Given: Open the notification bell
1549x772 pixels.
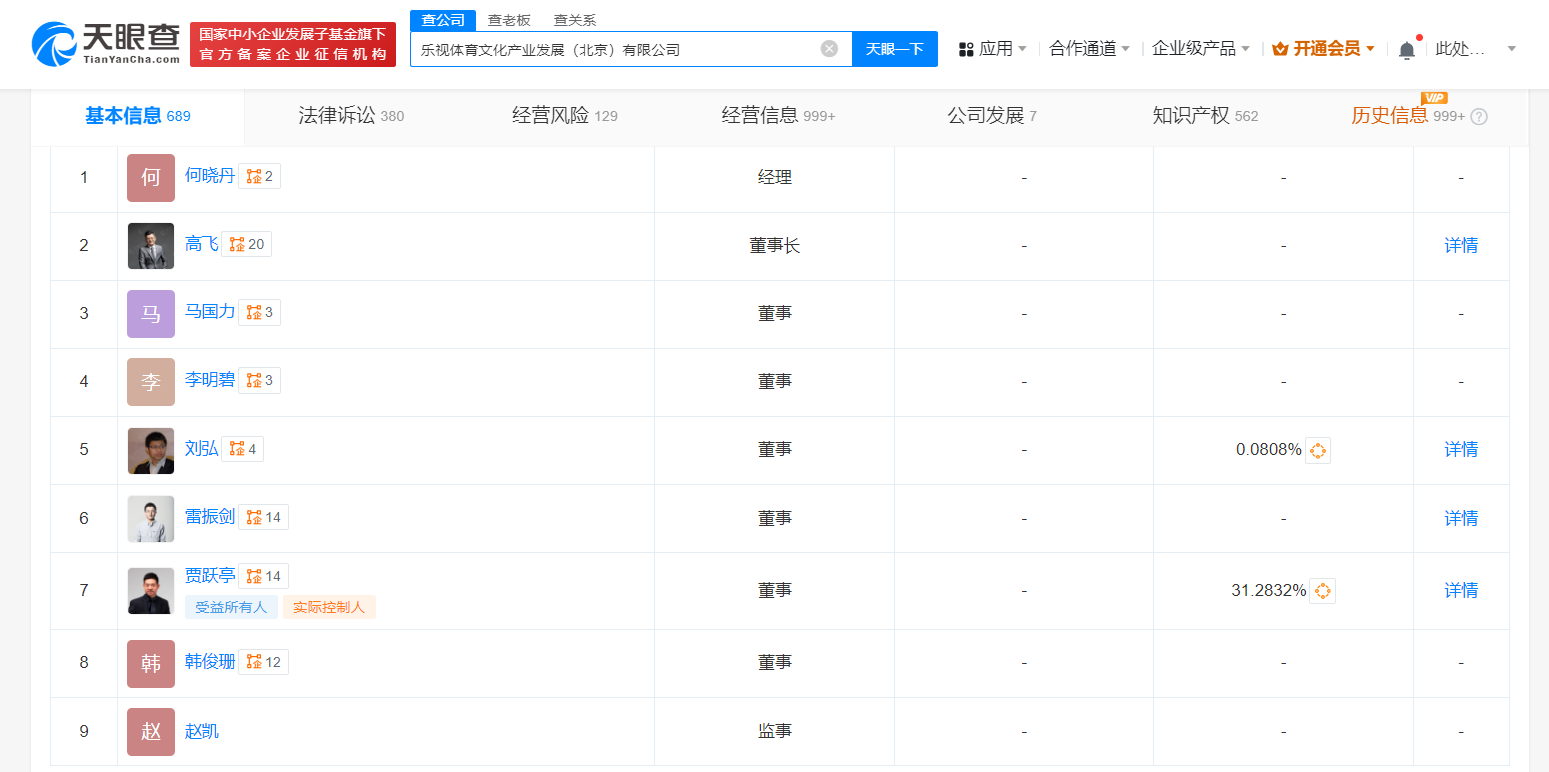Looking at the screenshot, I should click(x=1407, y=50).
